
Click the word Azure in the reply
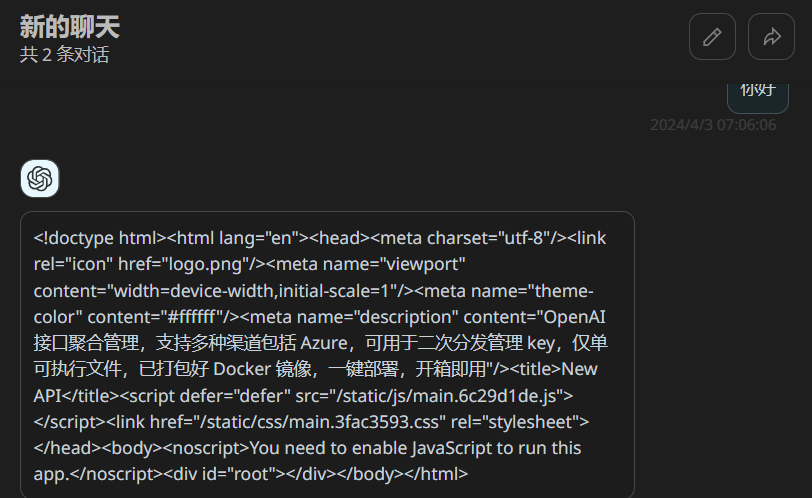[x=324, y=343]
